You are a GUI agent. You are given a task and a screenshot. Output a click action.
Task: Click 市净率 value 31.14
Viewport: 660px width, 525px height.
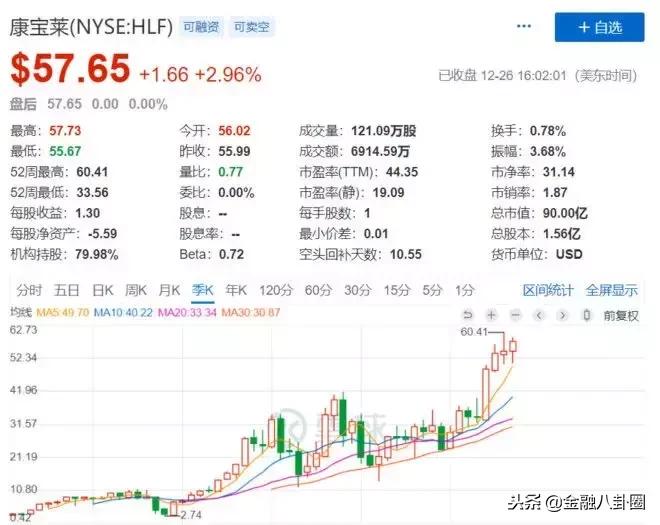[x=559, y=172]
